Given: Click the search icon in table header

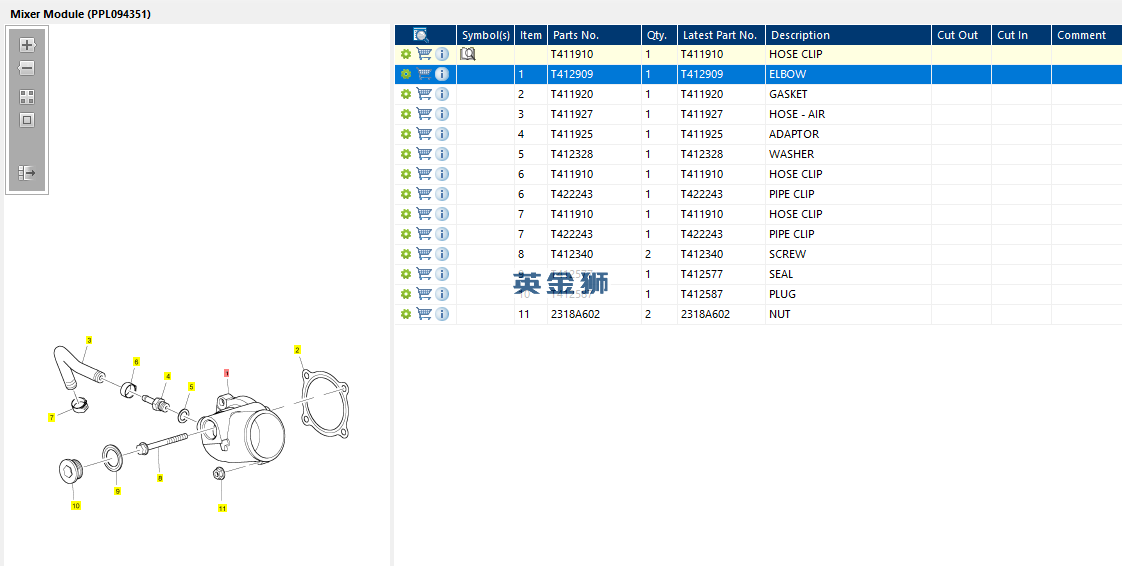Looking at the screenshot, I should coord(421,35).
